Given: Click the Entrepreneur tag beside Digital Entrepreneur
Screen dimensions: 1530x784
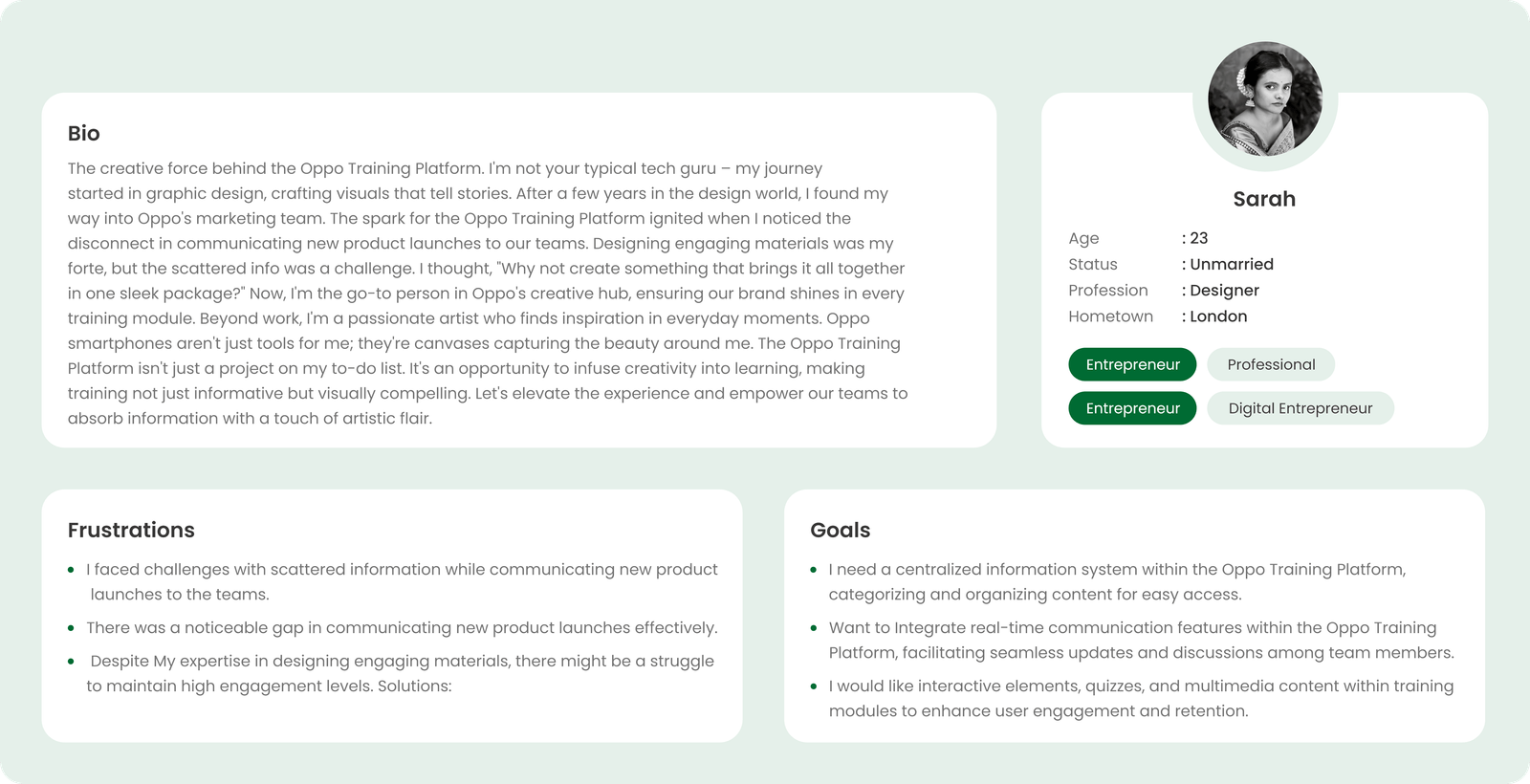Looking at the screenshot, I should click(1132, 408).
